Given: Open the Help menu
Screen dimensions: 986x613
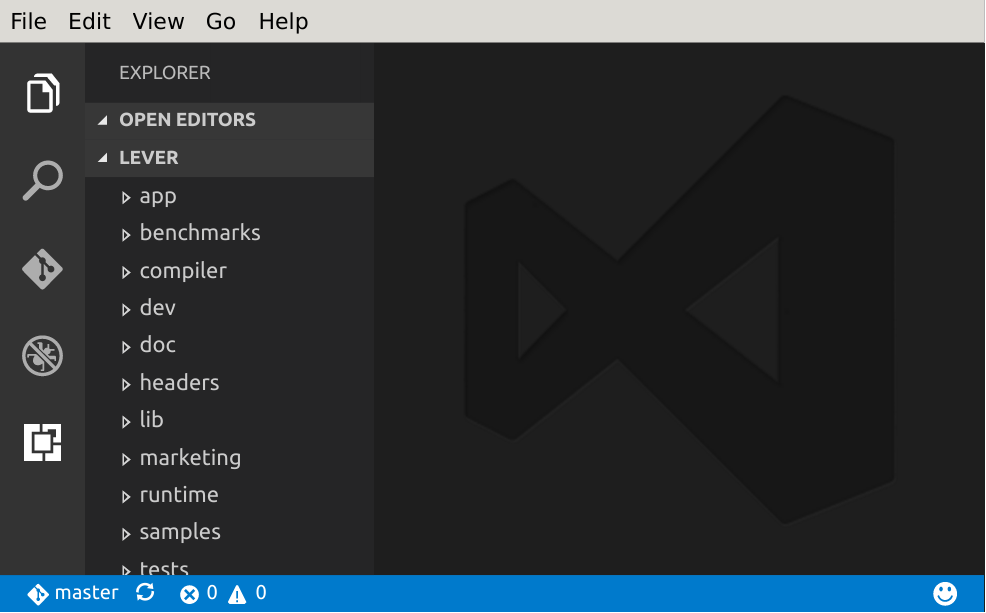Looking at the screenshot, I should [x=283, y=21].
